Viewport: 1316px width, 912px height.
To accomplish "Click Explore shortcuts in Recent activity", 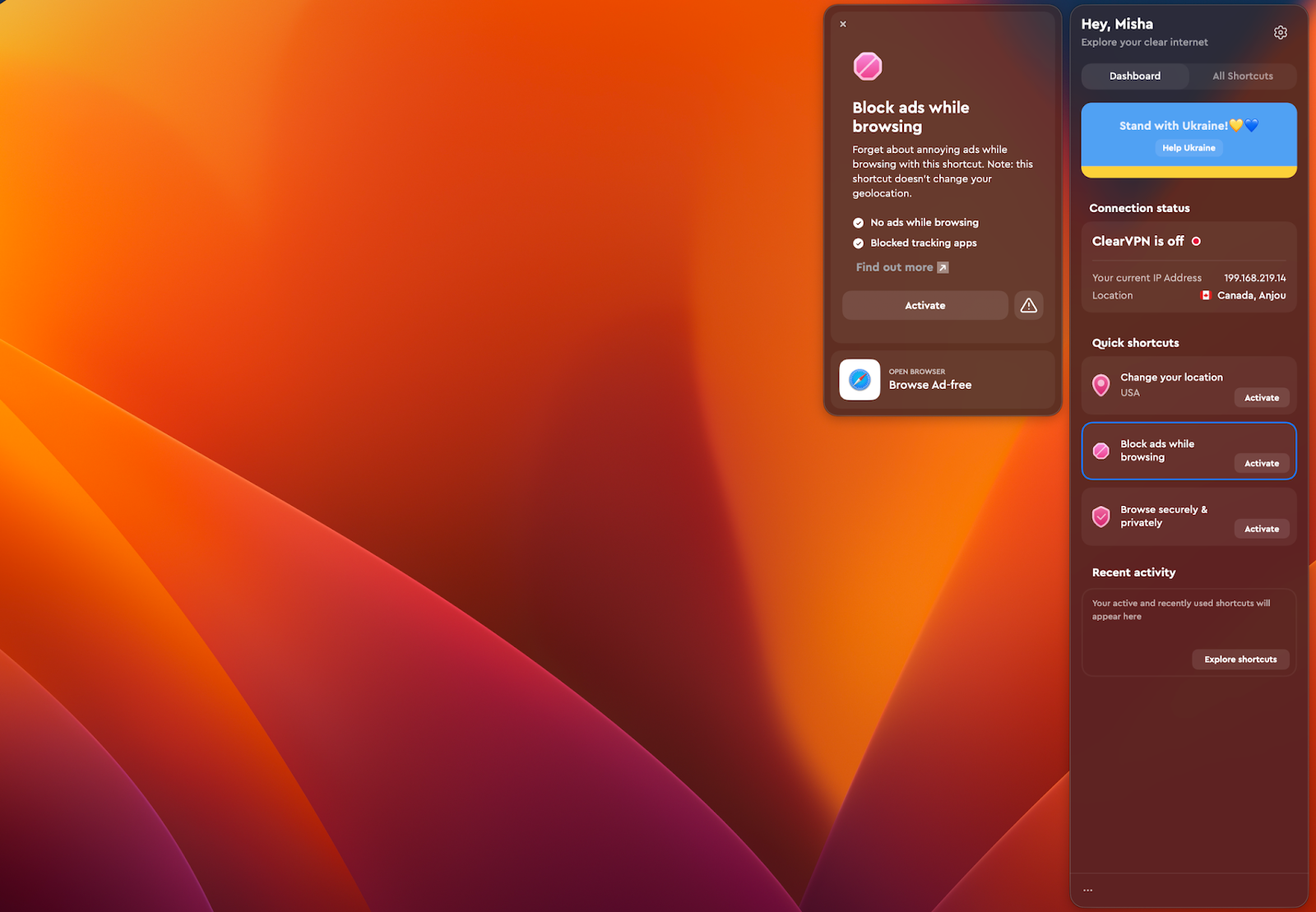I will (1240, 659).
